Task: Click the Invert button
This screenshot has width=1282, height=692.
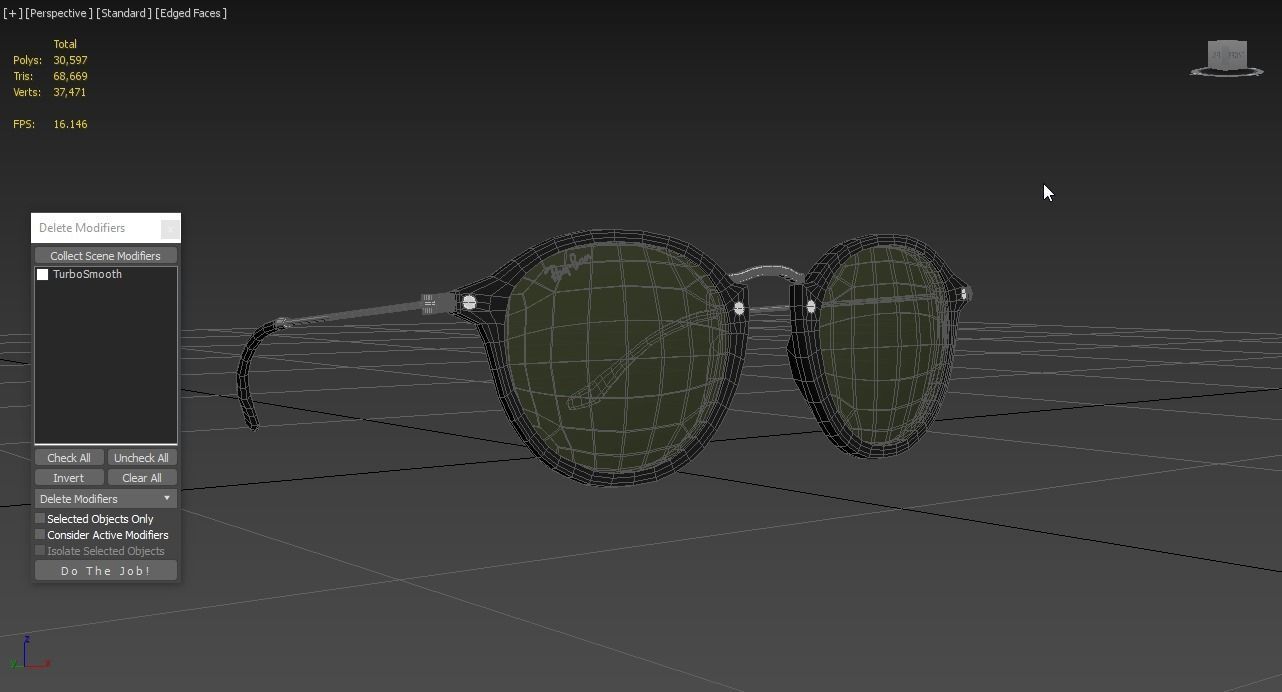Action: pyautogui.click(x=69, y=478)
